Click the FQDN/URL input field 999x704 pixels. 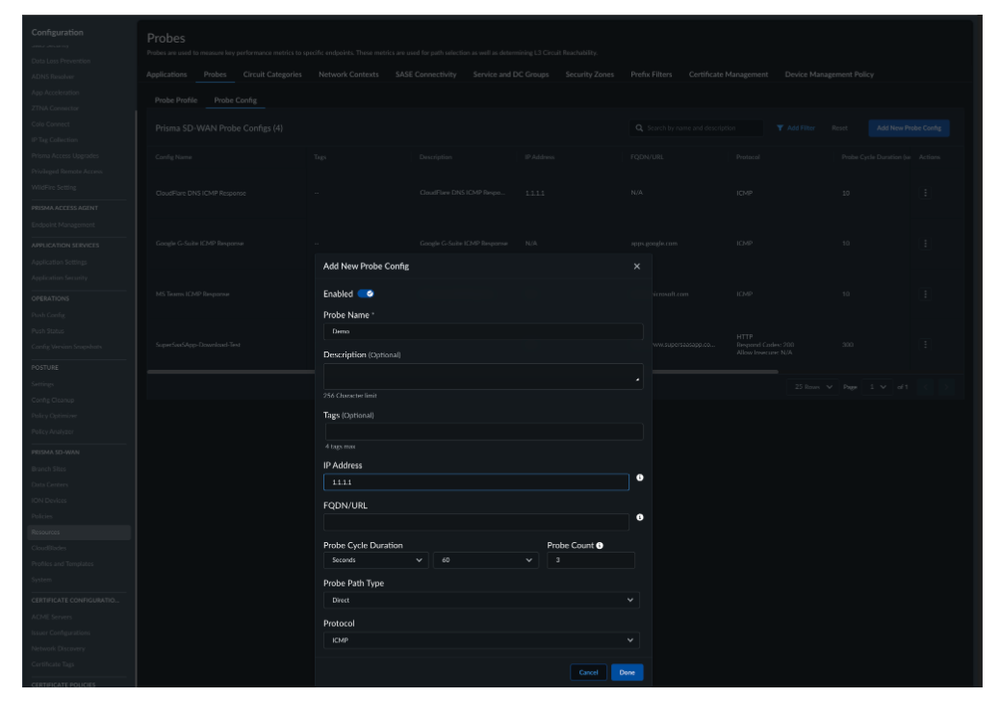click(x=476, y=522)
